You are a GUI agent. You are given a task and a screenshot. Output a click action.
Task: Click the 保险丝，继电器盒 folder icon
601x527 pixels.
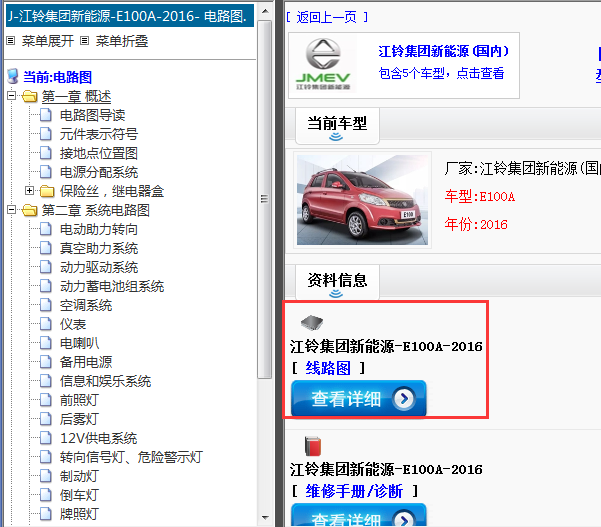click(x=47, y=191)
